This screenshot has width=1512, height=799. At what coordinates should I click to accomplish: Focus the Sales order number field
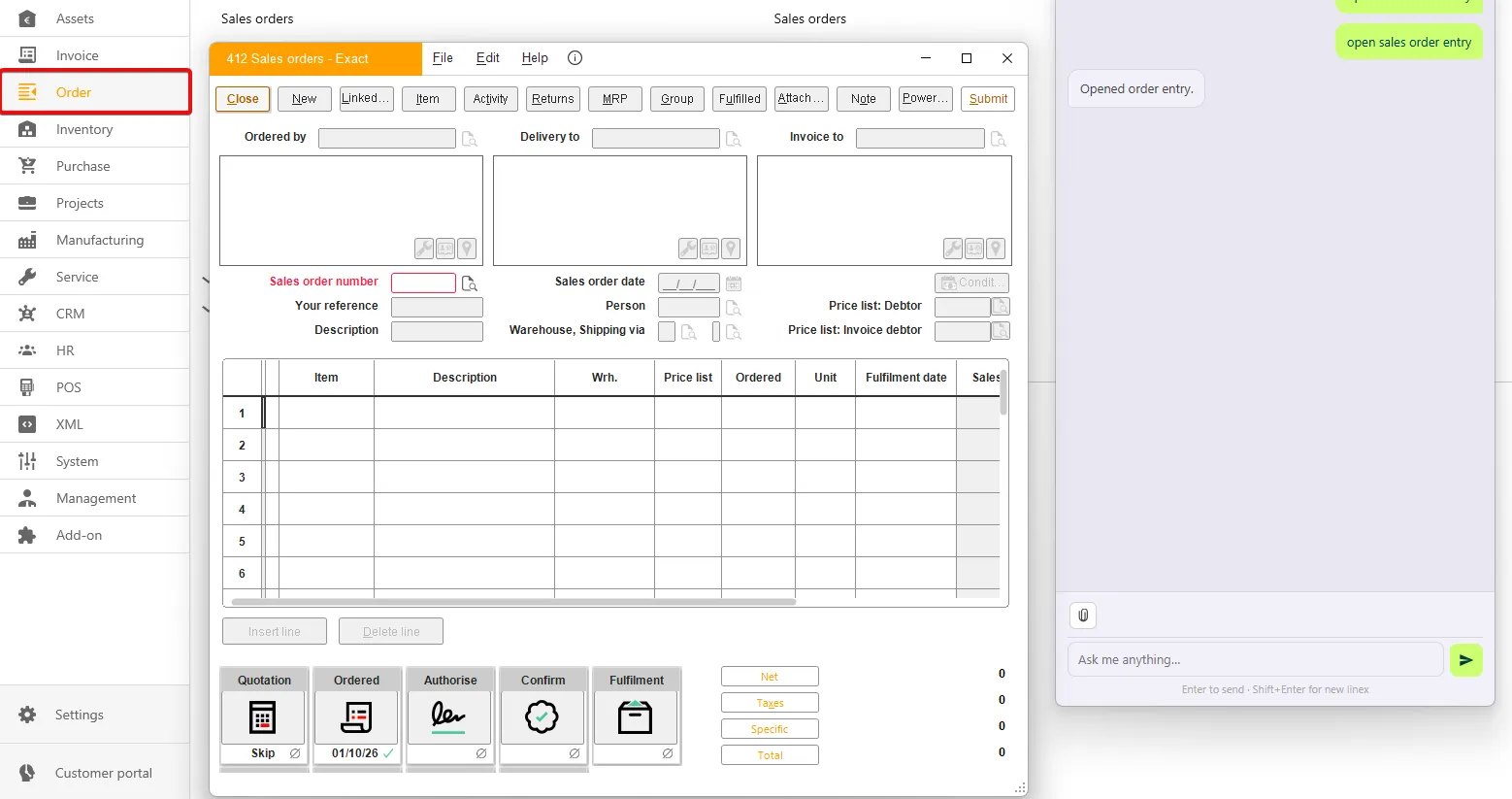423,283
